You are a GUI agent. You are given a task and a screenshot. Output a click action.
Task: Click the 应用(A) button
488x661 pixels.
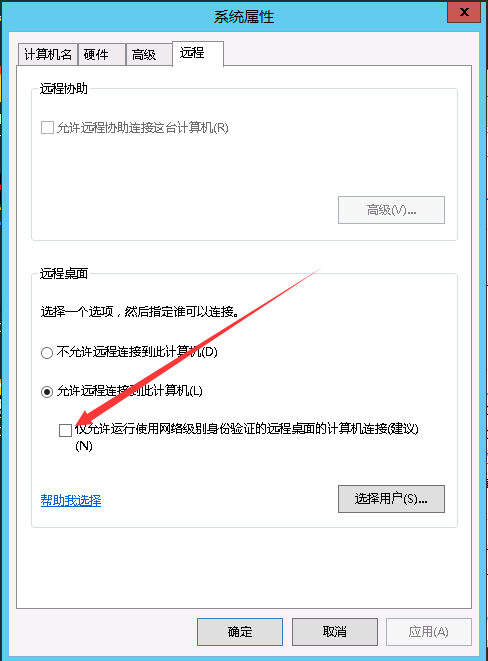click(429, 631)
